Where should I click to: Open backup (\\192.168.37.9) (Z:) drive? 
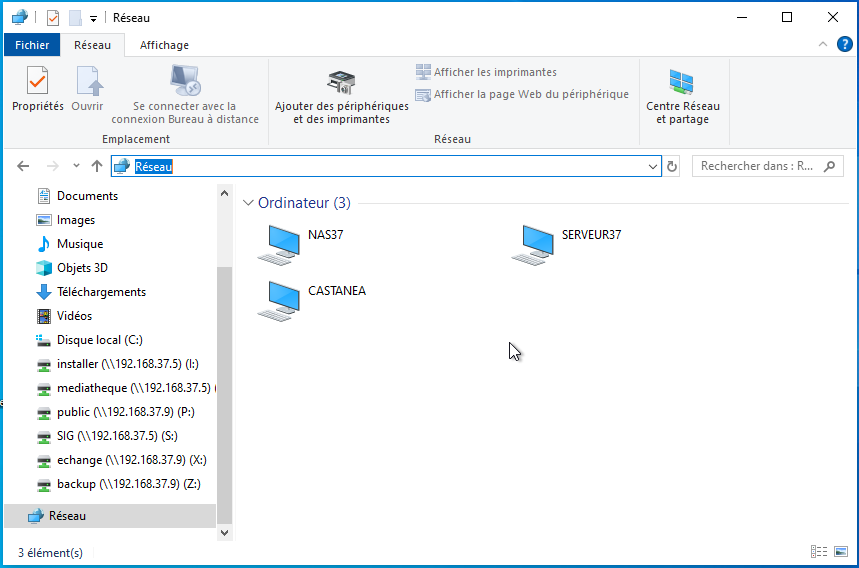128,484
